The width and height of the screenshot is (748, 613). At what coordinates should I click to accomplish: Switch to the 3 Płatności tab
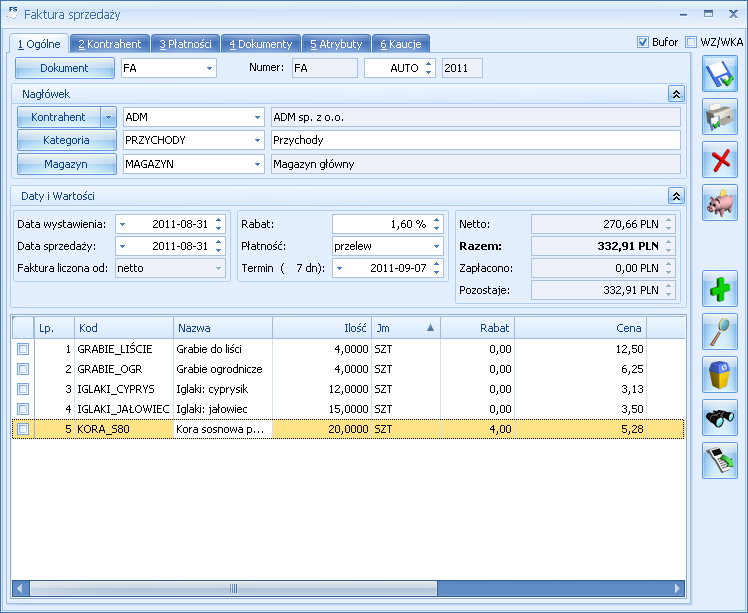click(186, 44)
